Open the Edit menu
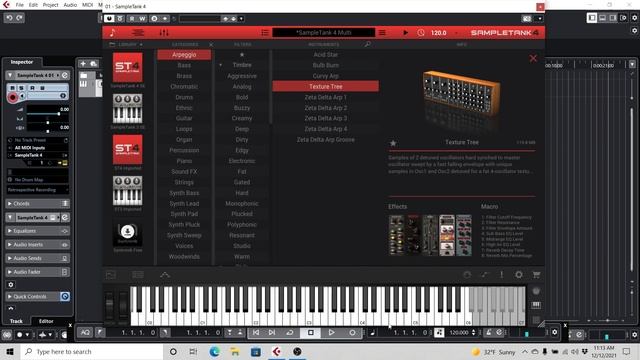 [x=33, y=5]
